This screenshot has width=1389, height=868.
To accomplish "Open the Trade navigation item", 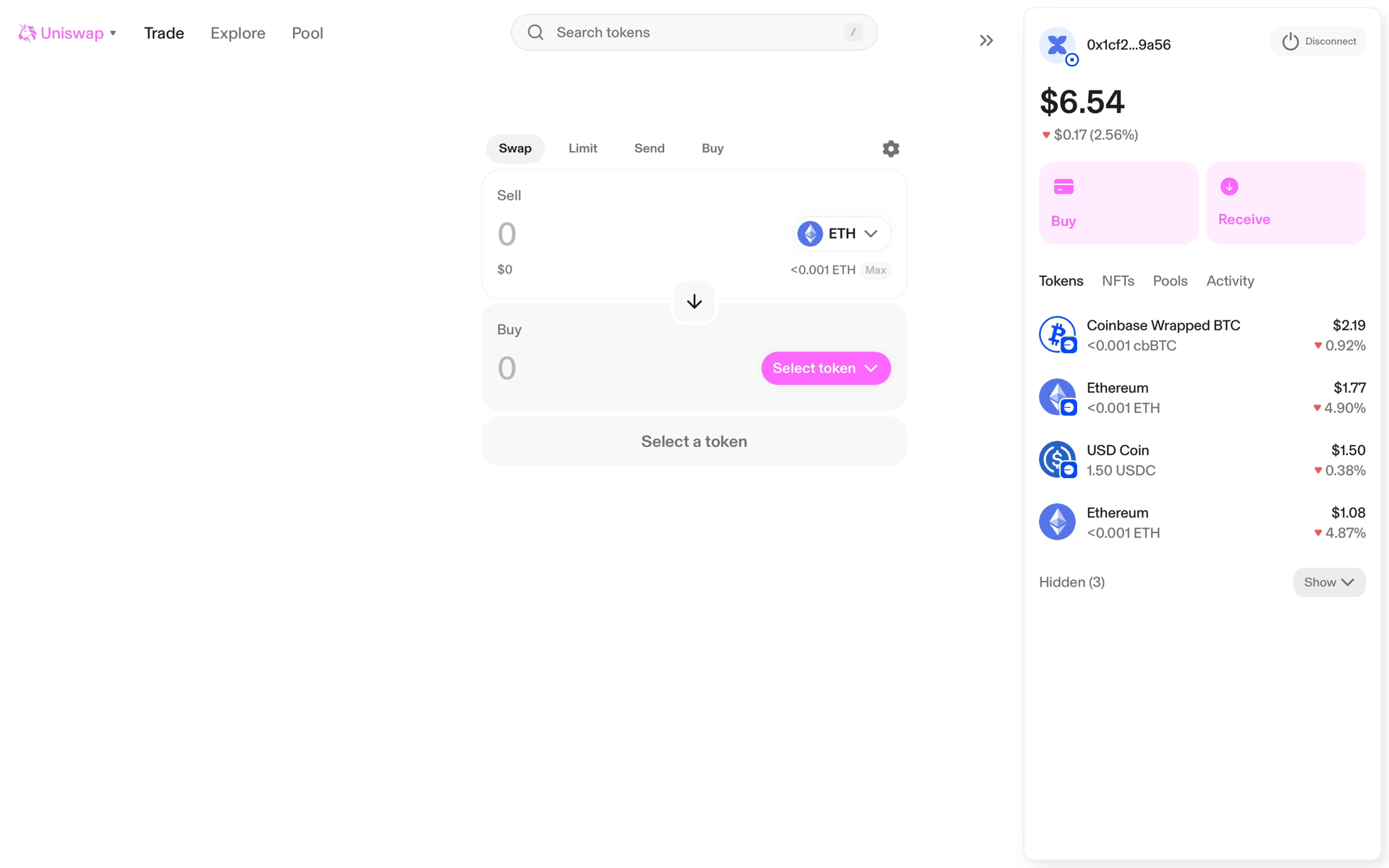I will pos(164,33).
